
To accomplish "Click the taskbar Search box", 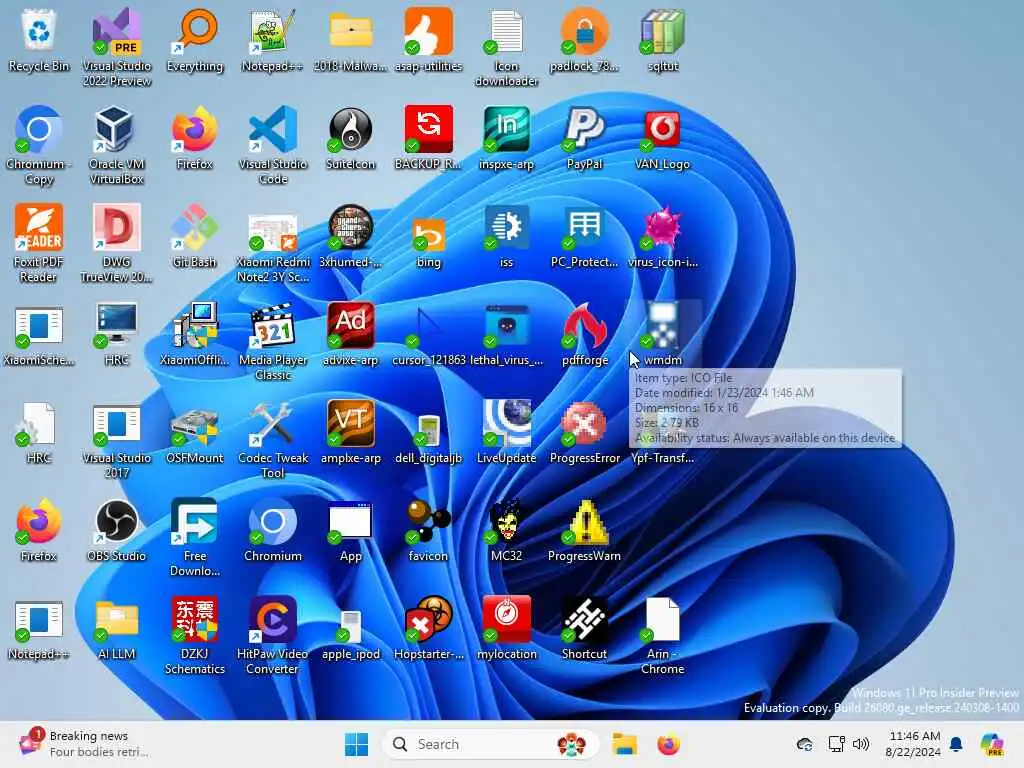I will click(490, 744).
